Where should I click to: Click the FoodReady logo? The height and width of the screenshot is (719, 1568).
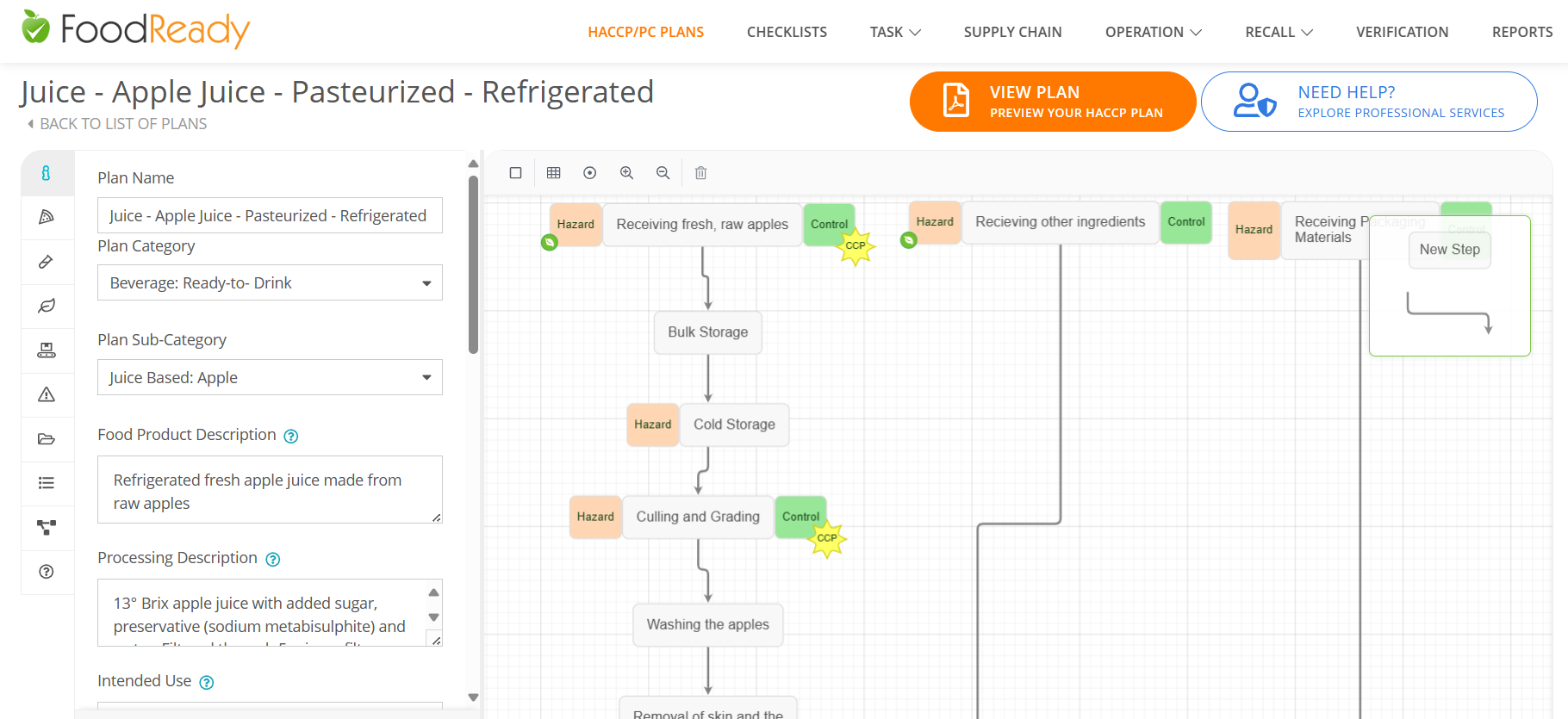point(136,30)
